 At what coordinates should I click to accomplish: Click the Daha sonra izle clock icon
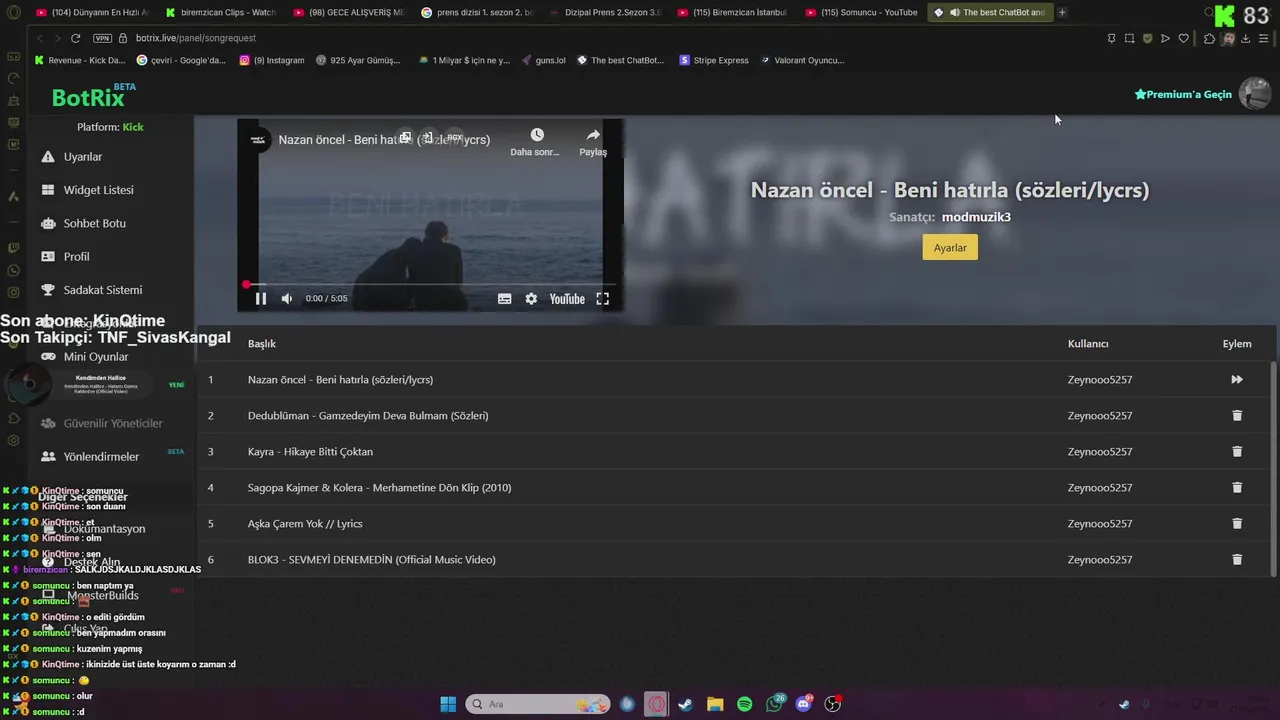[537, 135]
